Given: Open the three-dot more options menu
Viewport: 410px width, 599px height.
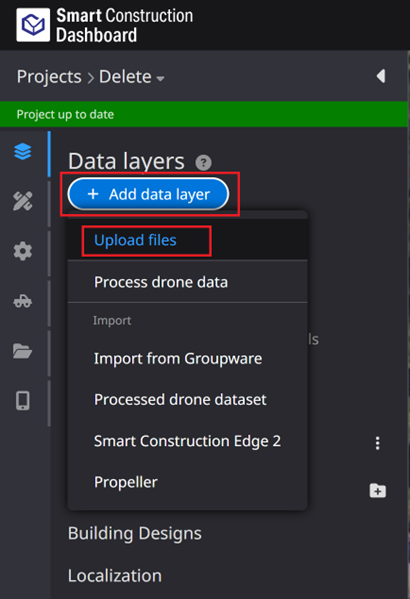Looking at the screenshot, I should [x=378, y=443].
